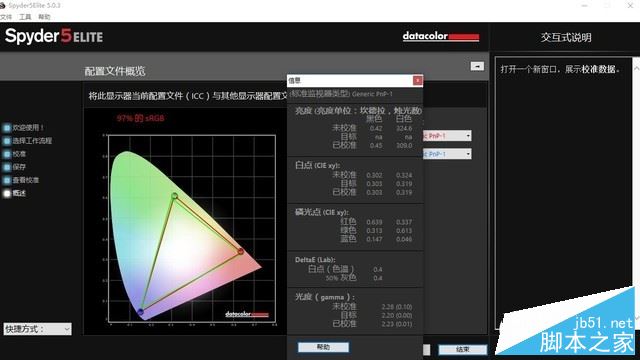Open the 快捷方式 dropdown
Viewport: 640px width, 360px height.
click(x=38, y=329)
